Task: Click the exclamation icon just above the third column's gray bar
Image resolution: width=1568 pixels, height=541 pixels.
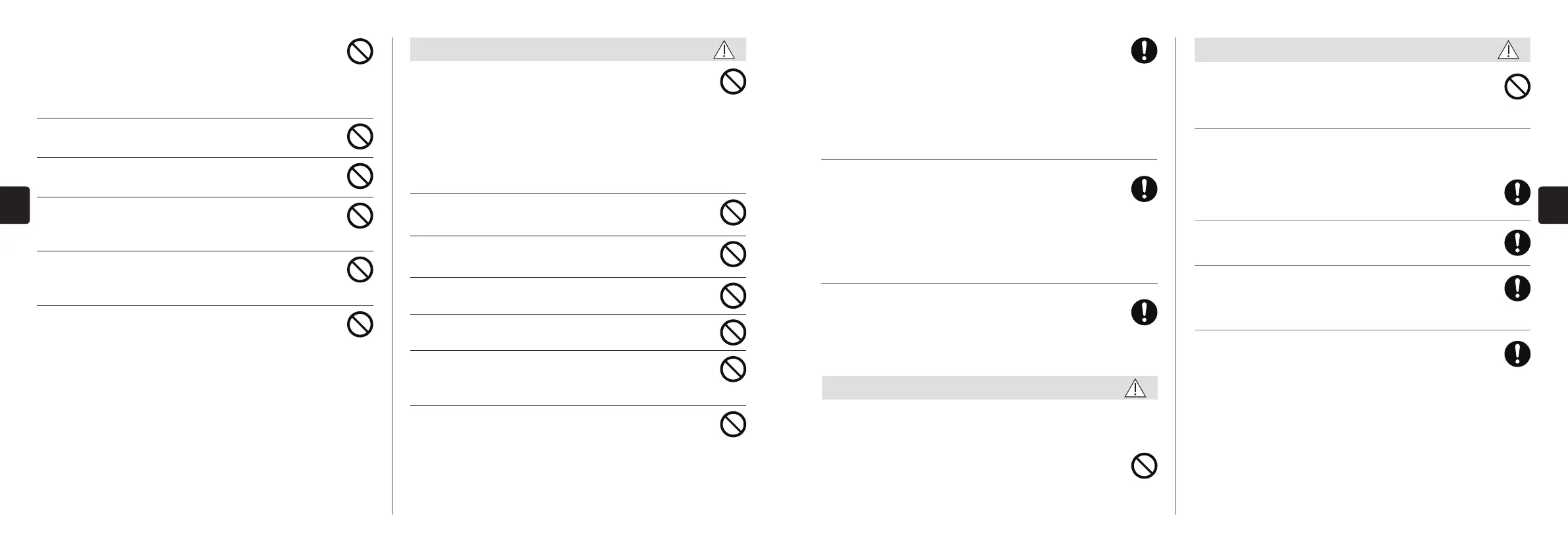Action: 1144,312
